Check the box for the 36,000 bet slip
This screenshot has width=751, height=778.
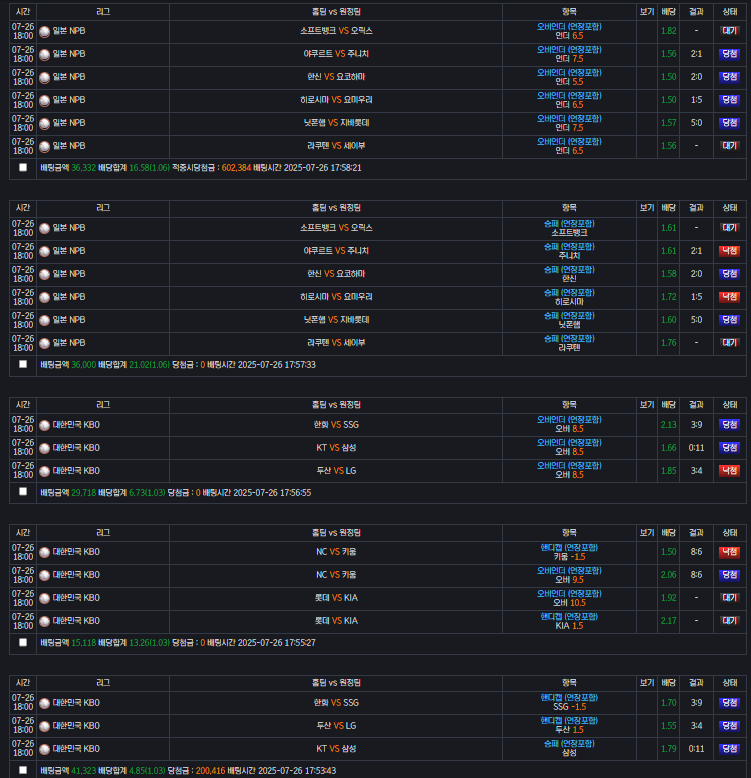pyautogui.click(x=23, y=364)
